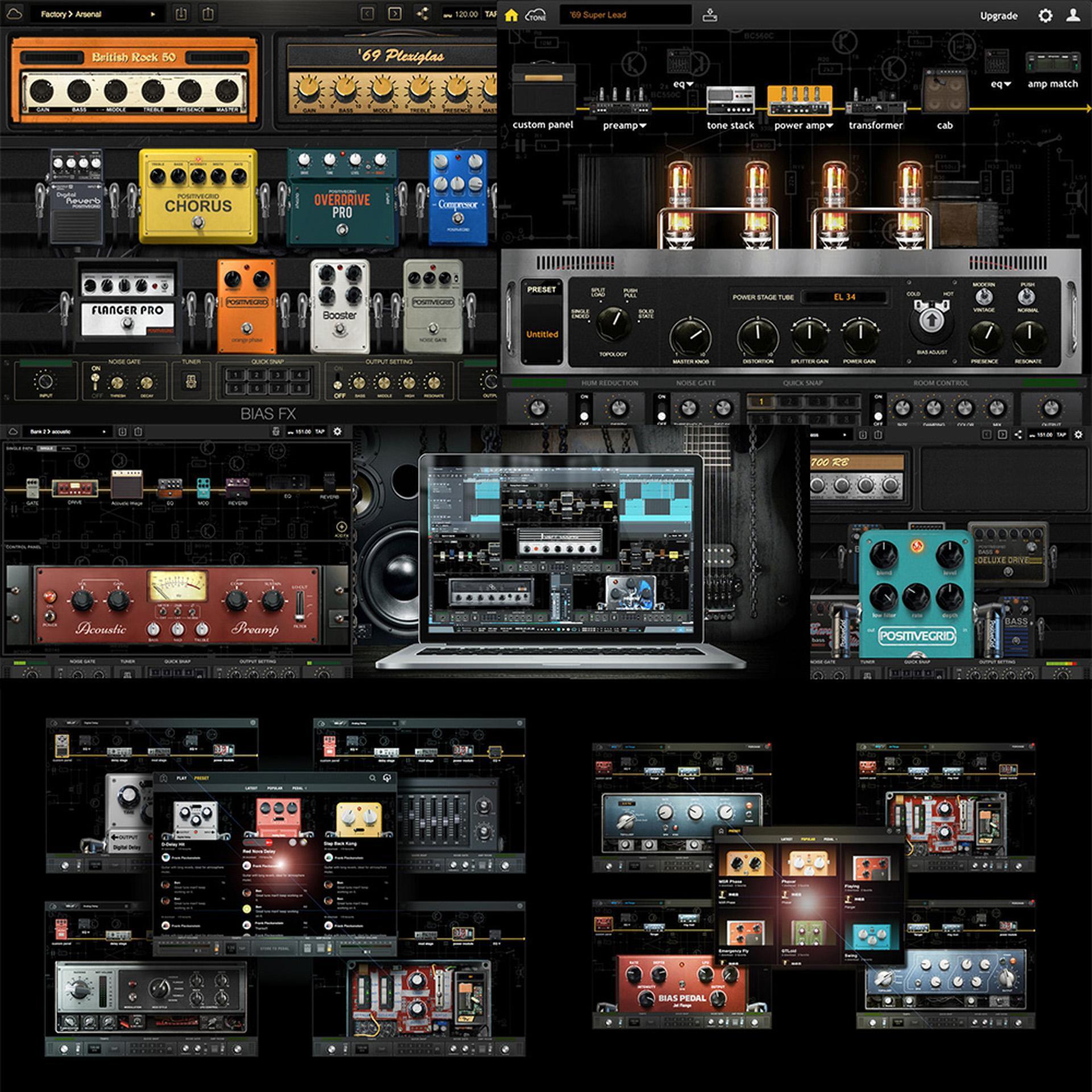Screen dimensions: 1092x1092
Task: Open the Amp Match feature
Action: (1052, 84)
